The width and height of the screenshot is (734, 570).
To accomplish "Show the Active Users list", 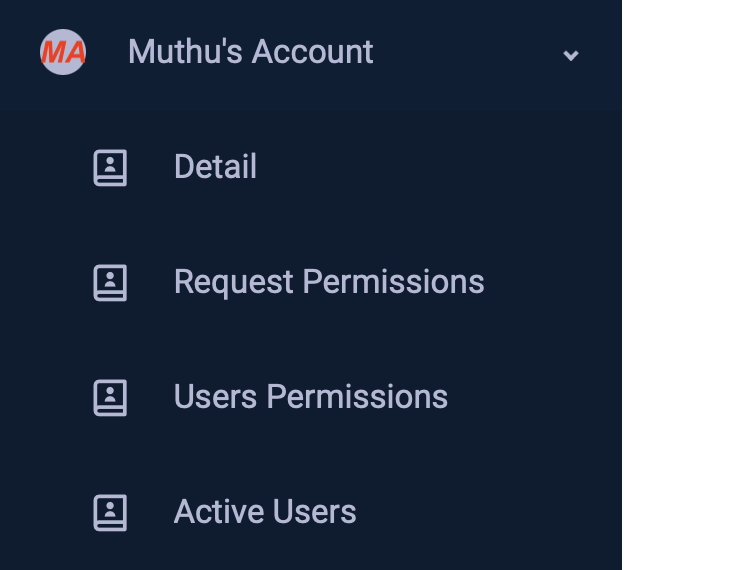I will click(265, 512).
